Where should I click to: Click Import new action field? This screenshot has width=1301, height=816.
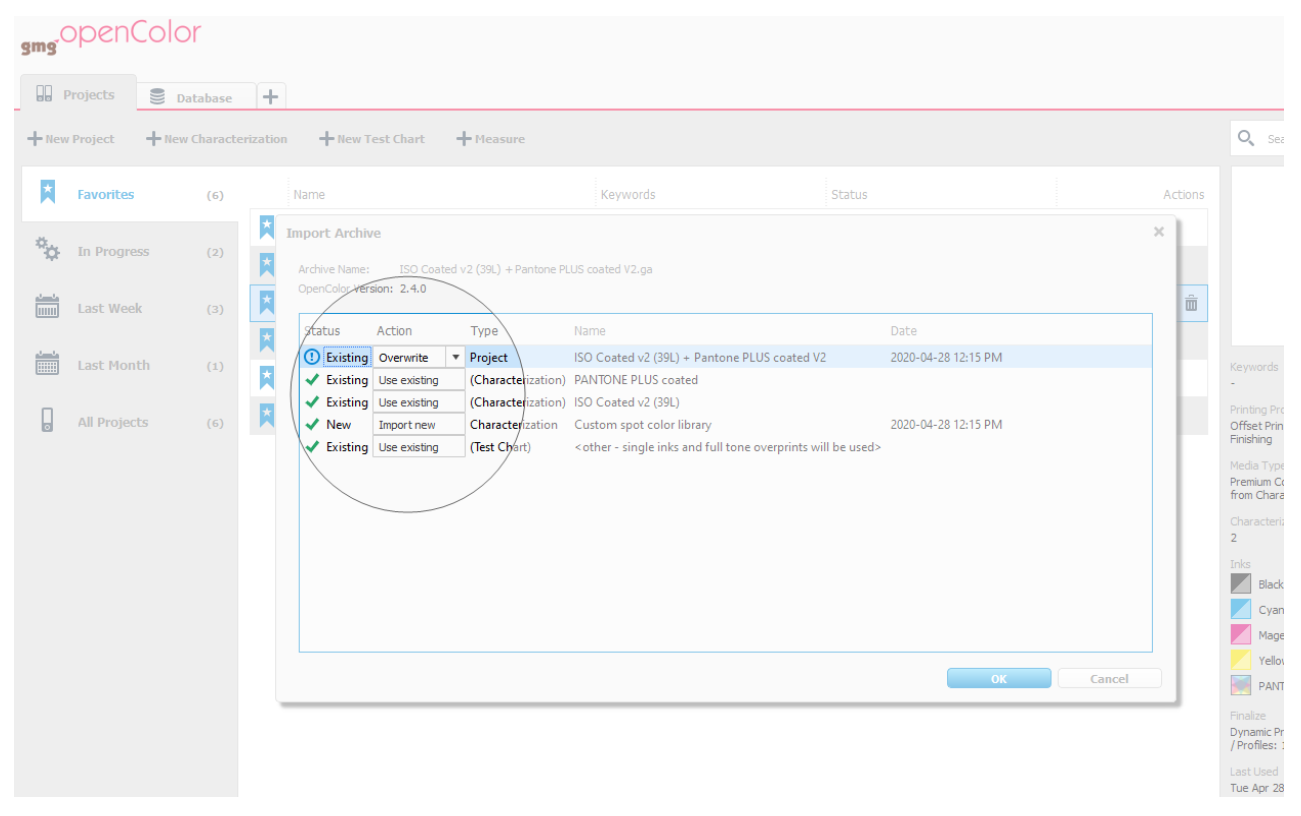(x=419, y=425)
